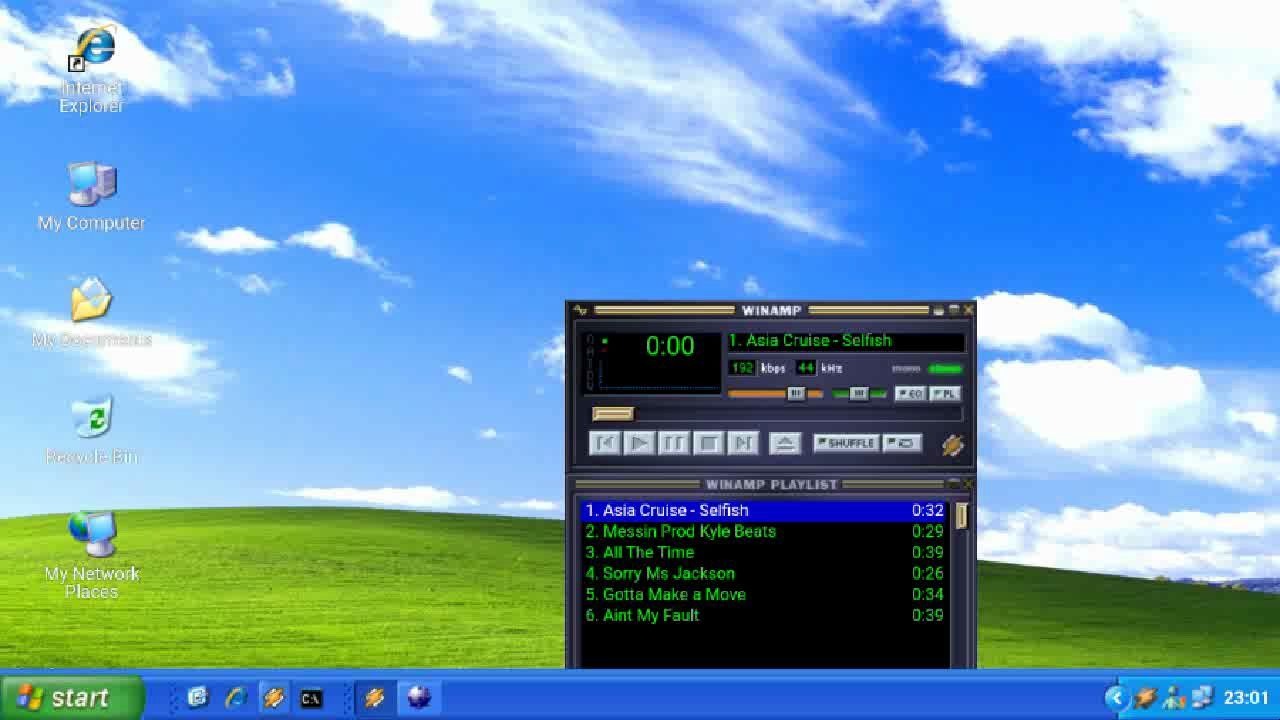Expand hidden system tray icons arrow
The width and height of the screenshot is (1280, 720).
click(x=1116, y=697)
